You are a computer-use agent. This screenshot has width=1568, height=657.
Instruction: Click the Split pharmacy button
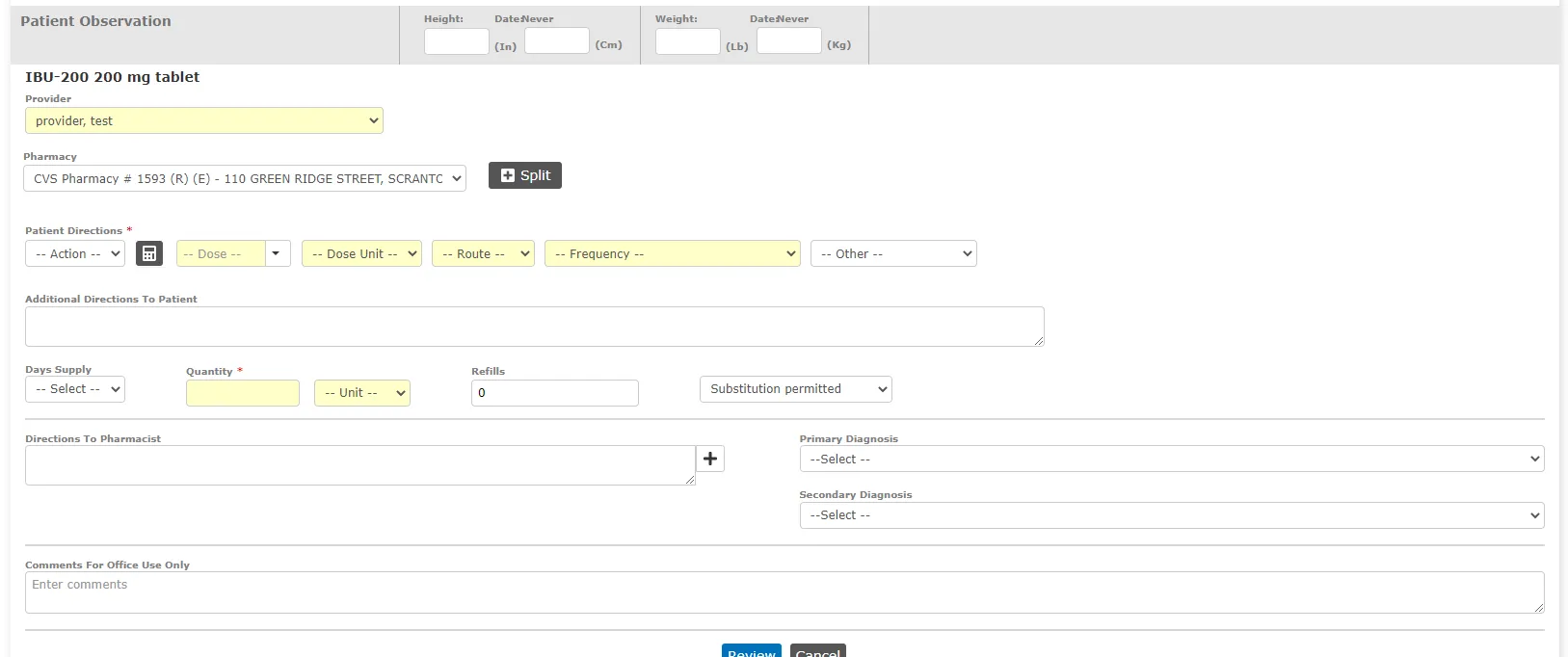coord(525,175)
